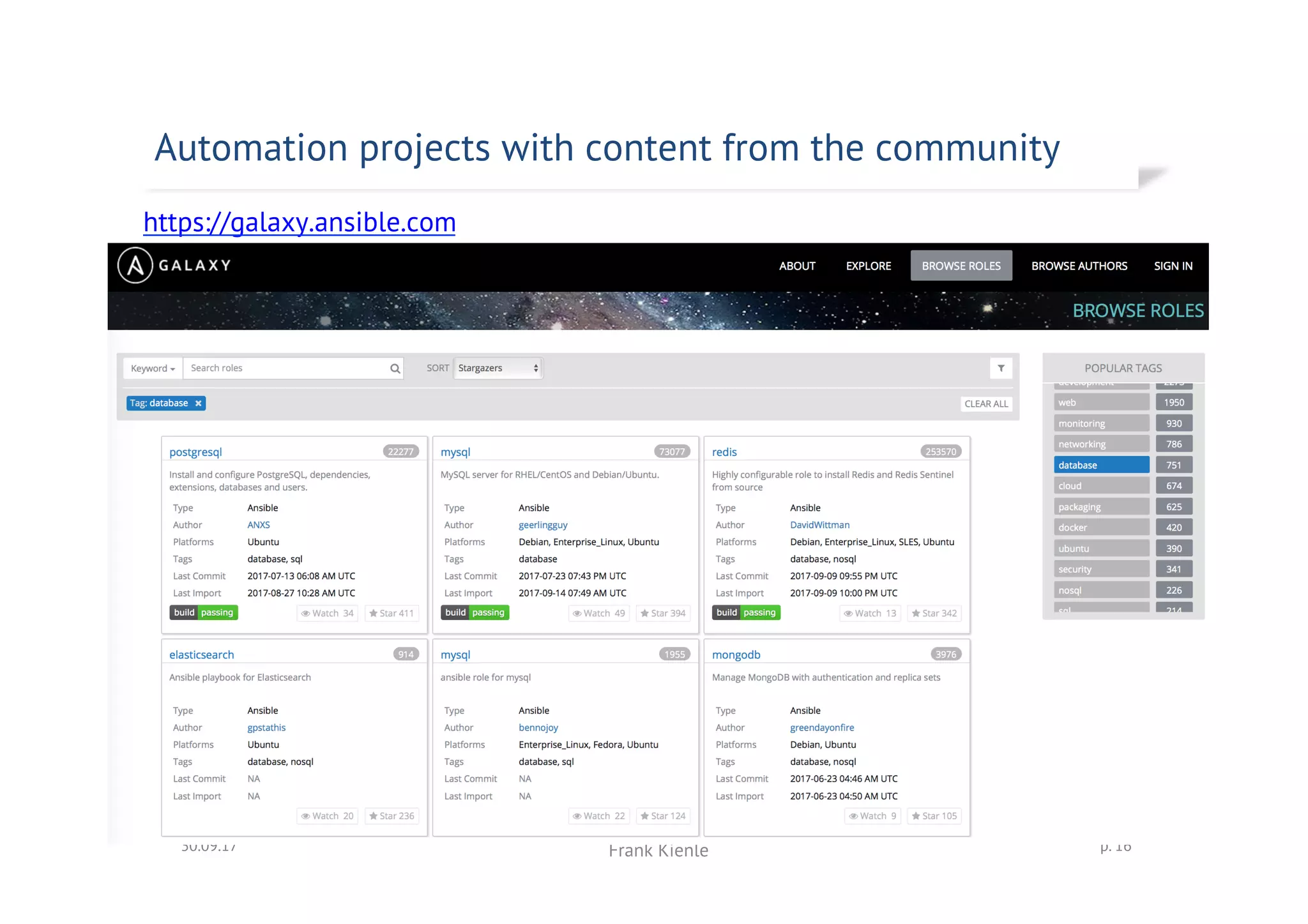
Task: Select the Browse Roles tab
Action: pos(961,266)
